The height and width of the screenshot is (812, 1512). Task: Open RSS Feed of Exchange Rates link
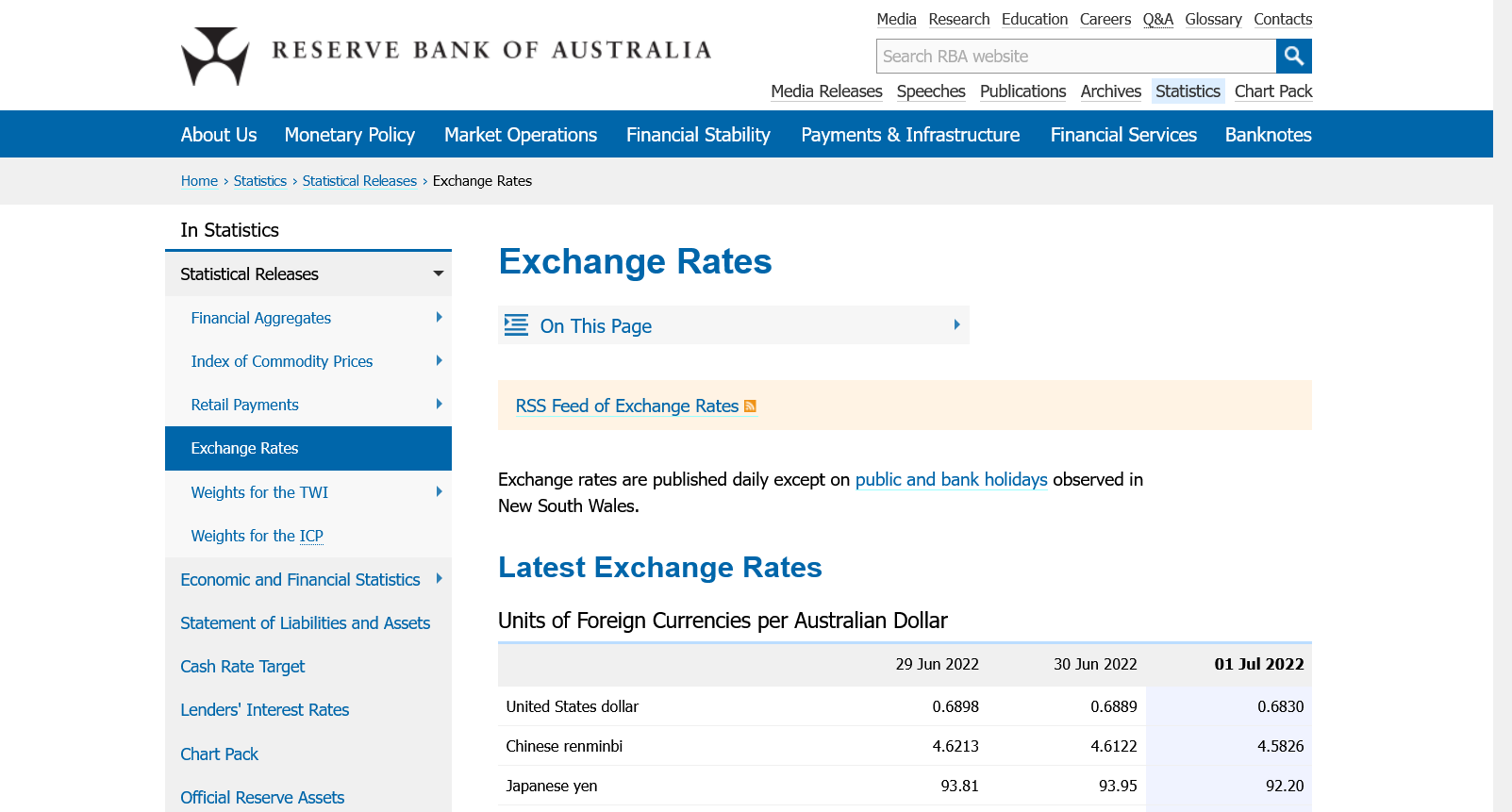(x=626, y=406)
